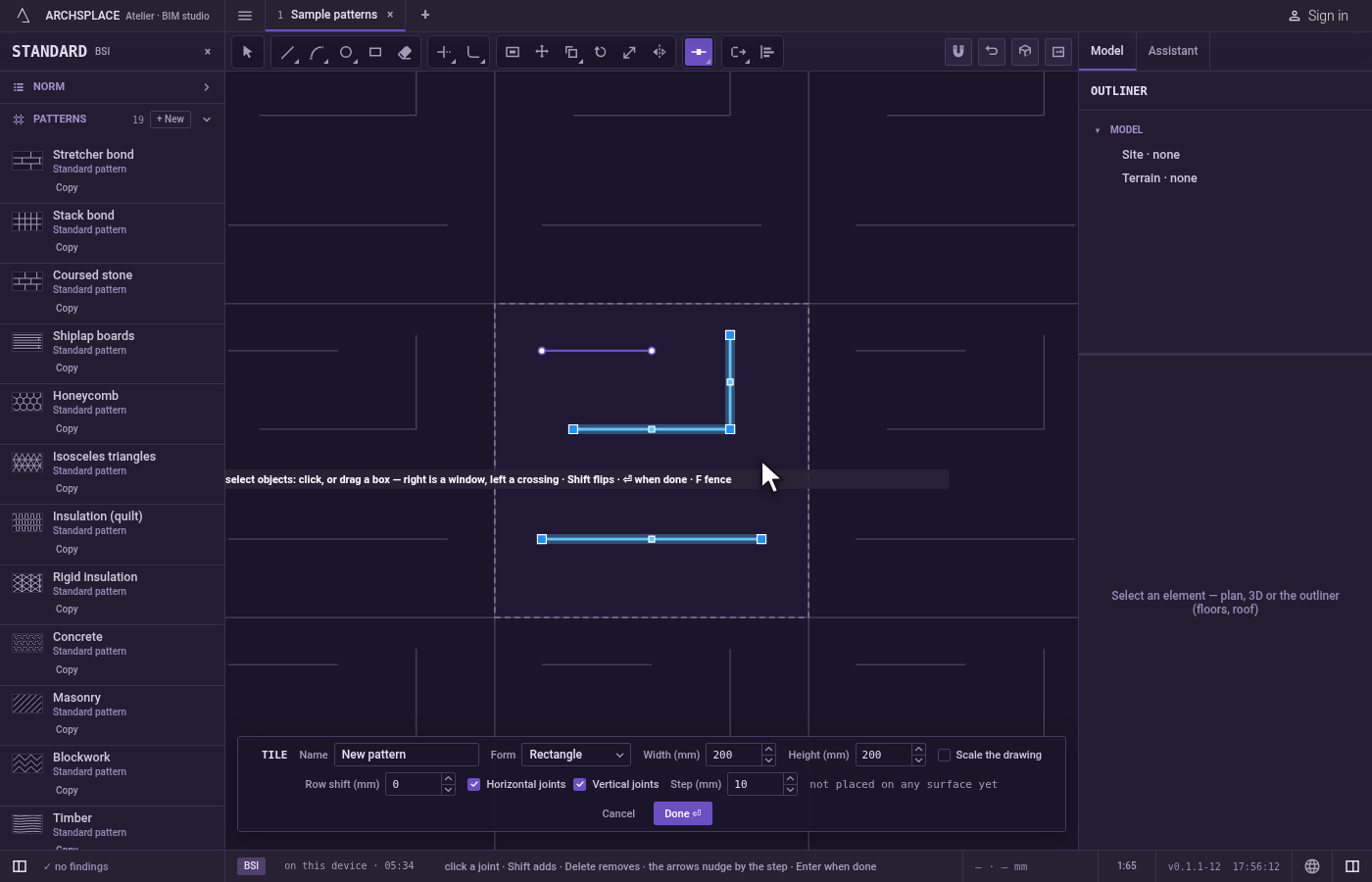The image size is (1372, 882).
Task: Select the Rectangle drawing tool
Action: click(x=375, y=52)
